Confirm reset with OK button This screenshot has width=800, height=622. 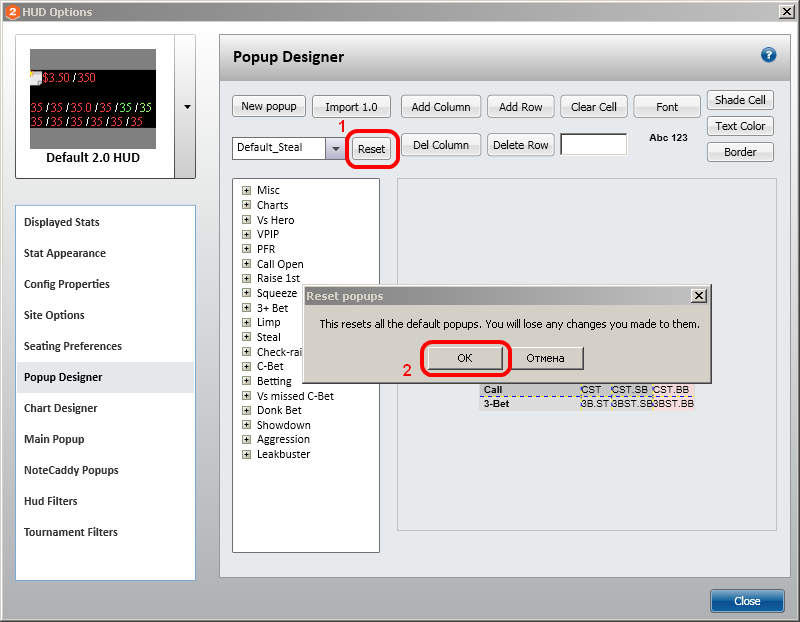(465, 358)
